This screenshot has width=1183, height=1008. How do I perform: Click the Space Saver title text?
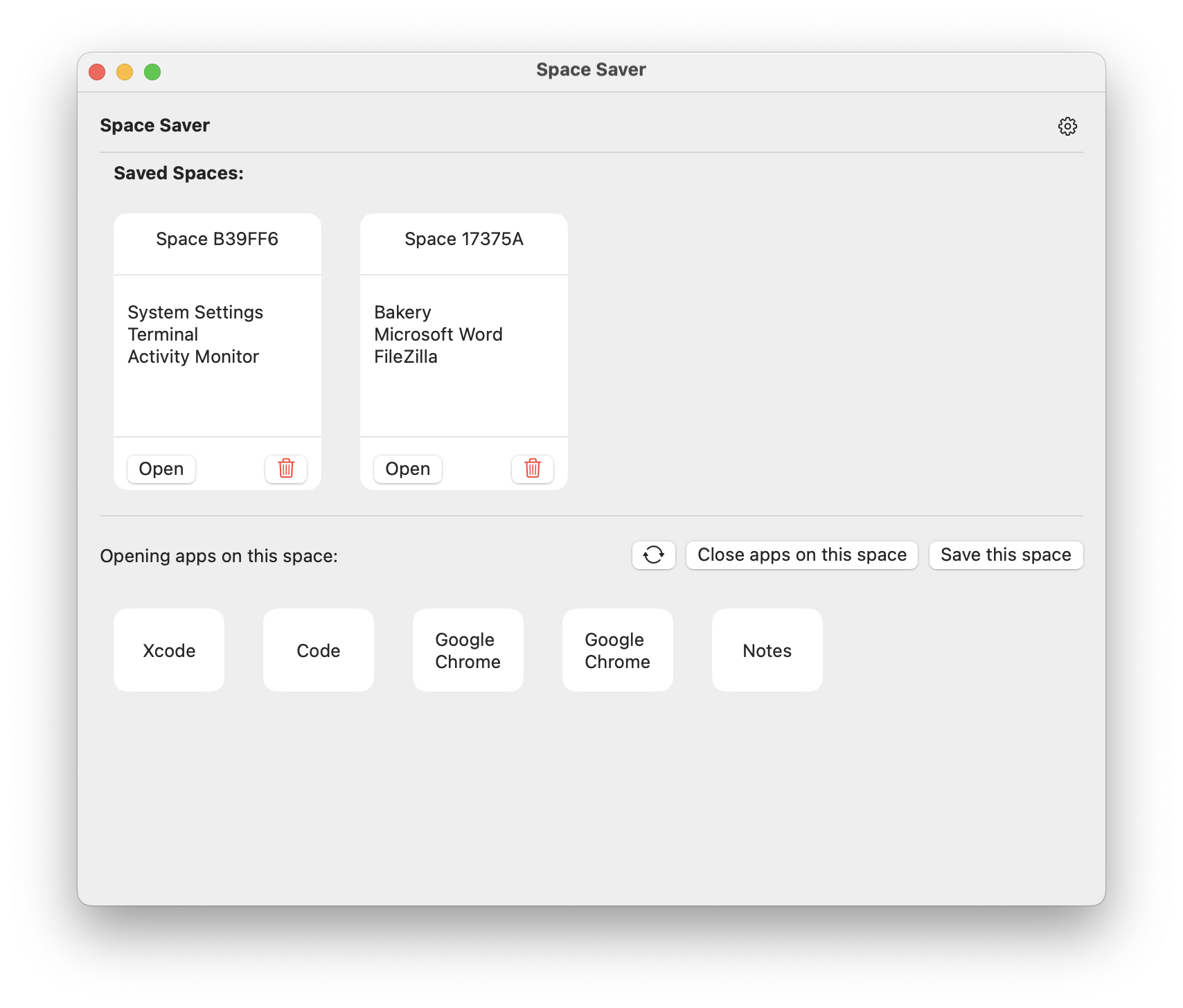coord(154,125)
